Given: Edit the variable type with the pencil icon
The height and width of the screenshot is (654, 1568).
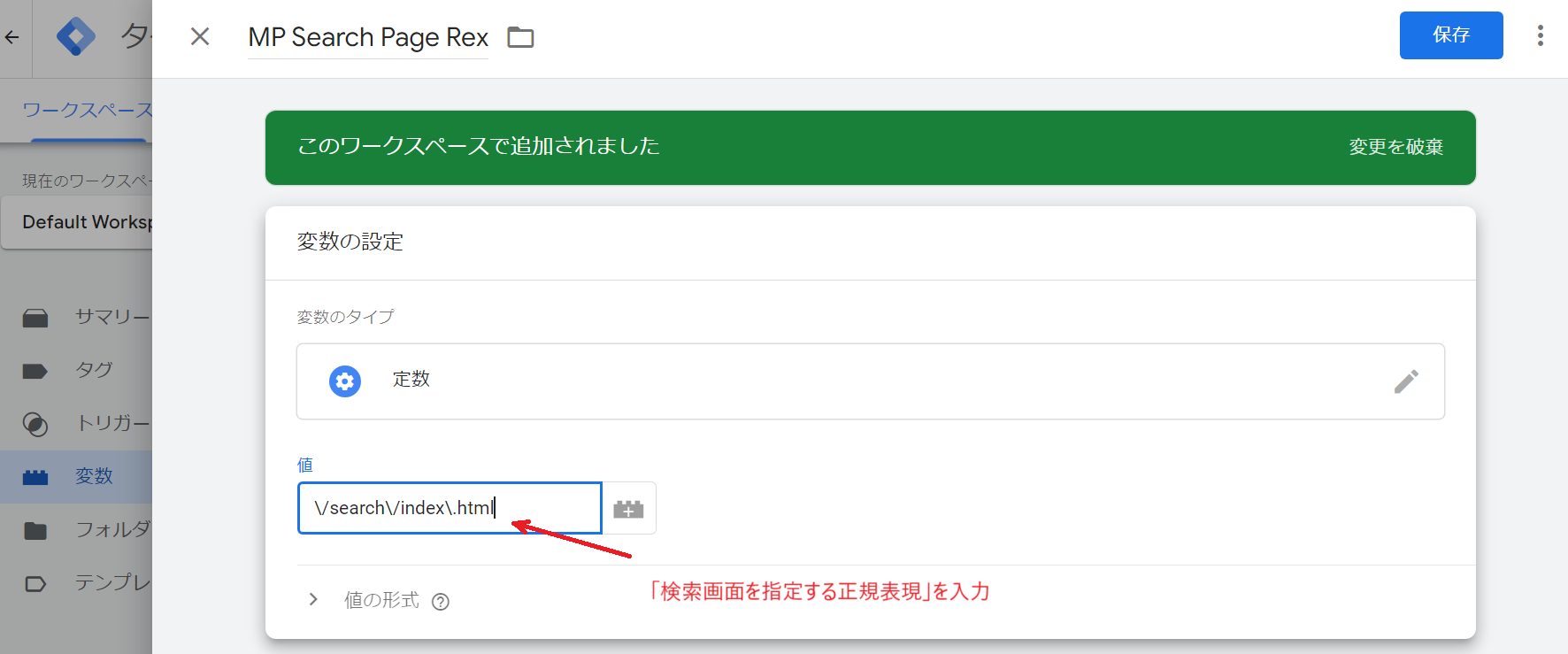Looking at the screenshot, I should coord(1406,381).
